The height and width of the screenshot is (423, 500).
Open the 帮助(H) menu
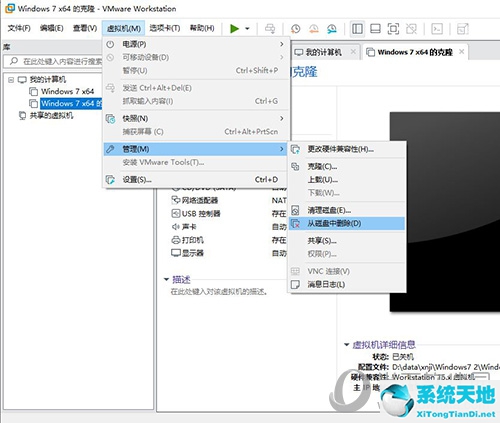(202, 28)
